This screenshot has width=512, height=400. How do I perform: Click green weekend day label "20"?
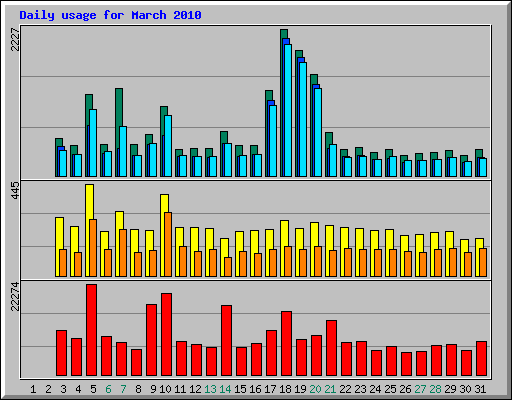coord(315,389)
